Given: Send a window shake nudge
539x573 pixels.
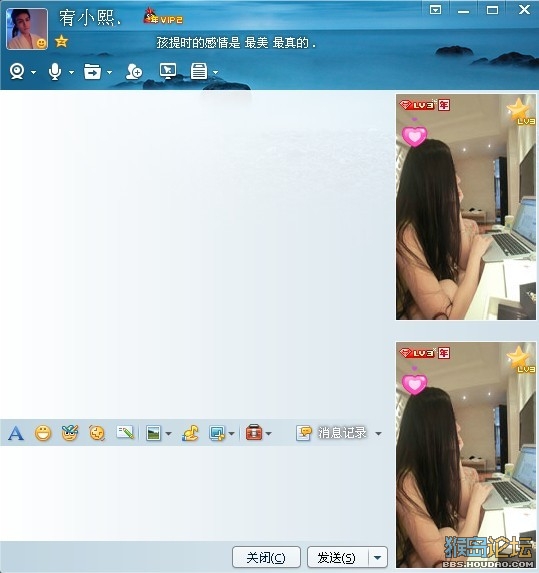Looking at the screenshot, I should pos(97,433).
